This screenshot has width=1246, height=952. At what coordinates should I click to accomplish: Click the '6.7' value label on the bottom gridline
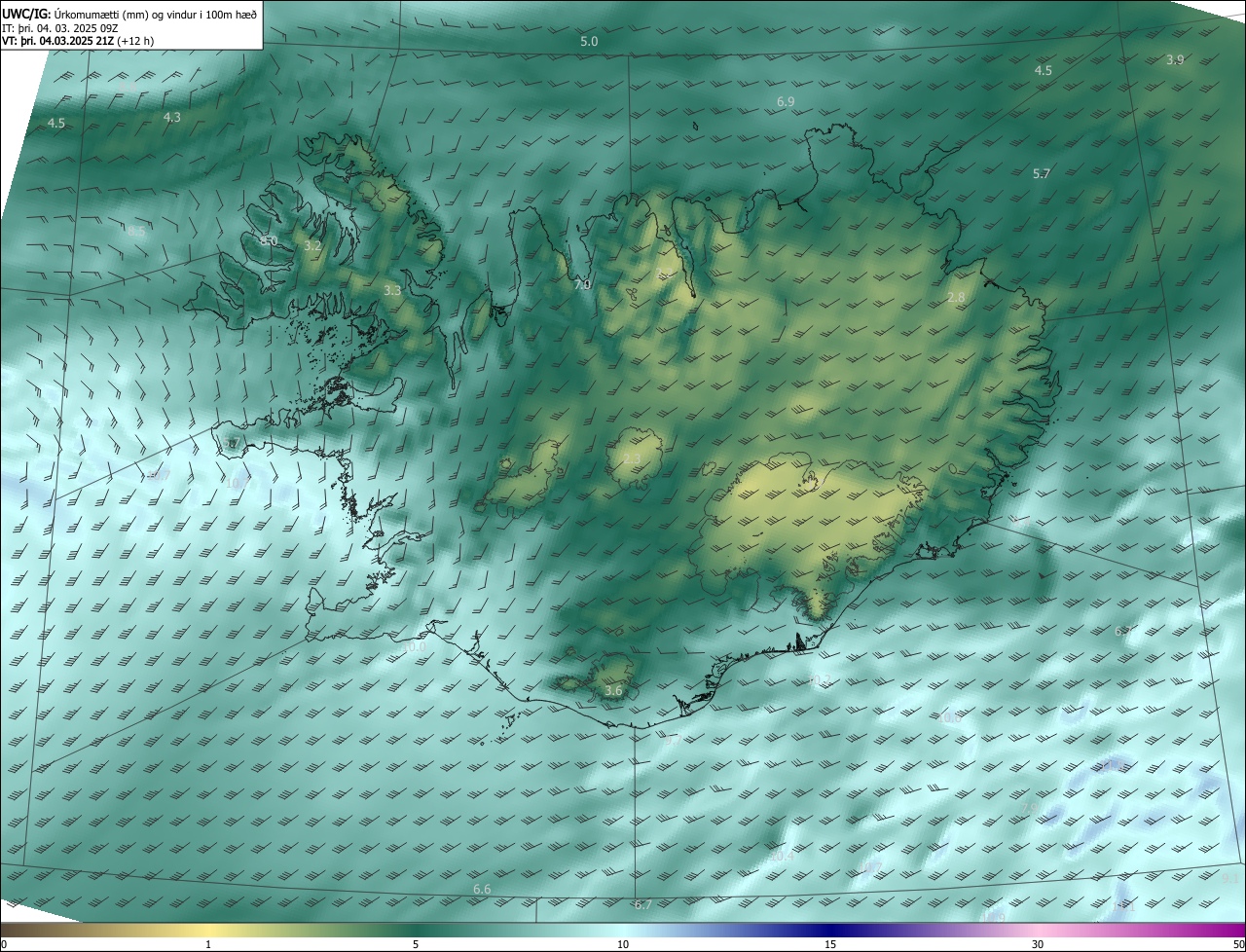pos(642,904)
